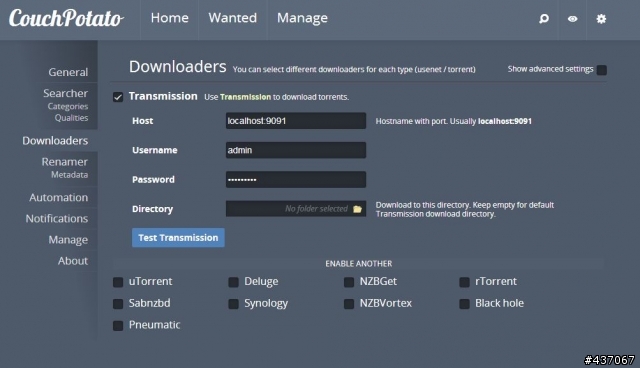The height and width of the screenshot is (368, 640).
Task: Open Categories sub-section
Action: point(68,106)
